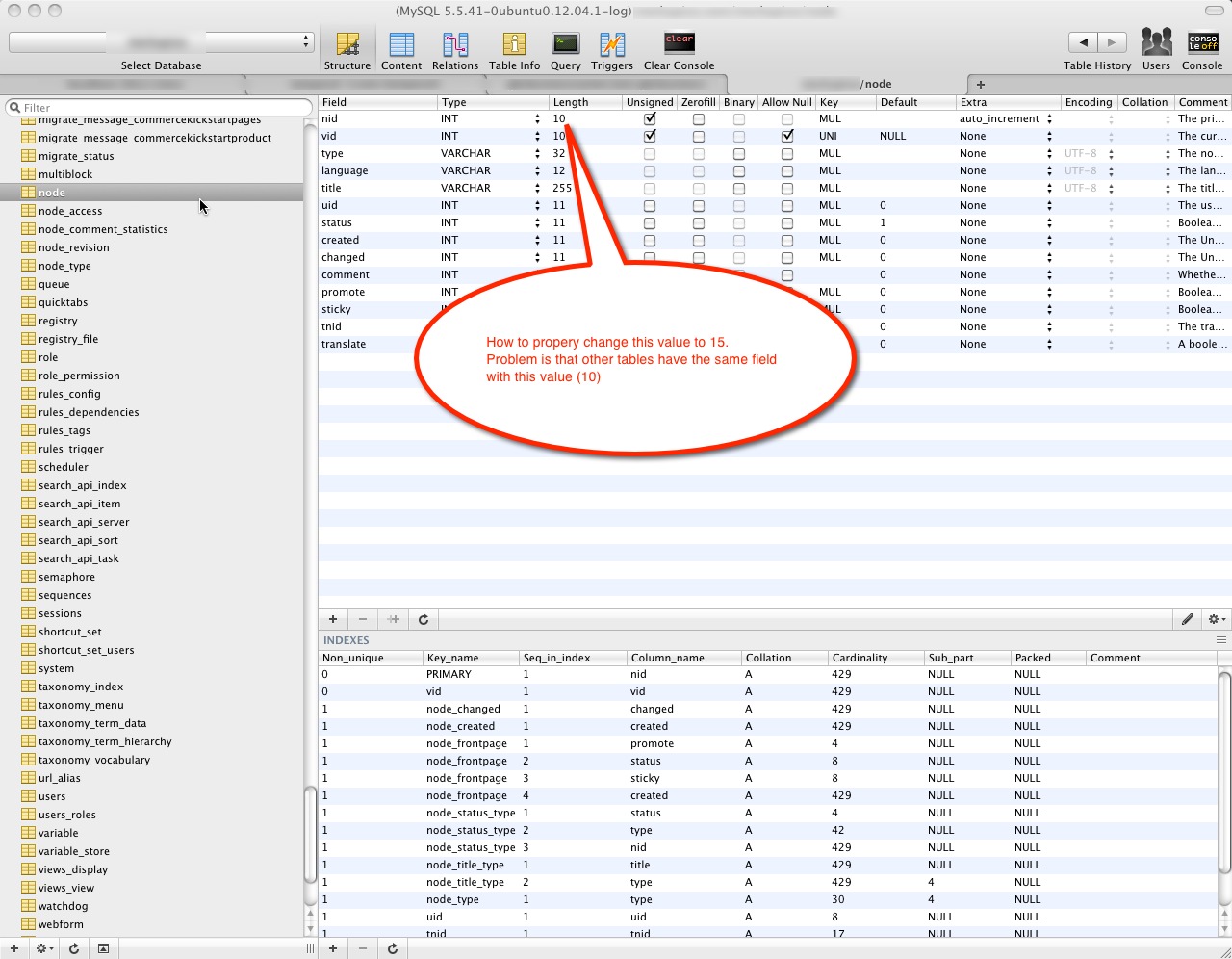Open the Type dropdown for title

pyautogui.click(x=537, y=189)
